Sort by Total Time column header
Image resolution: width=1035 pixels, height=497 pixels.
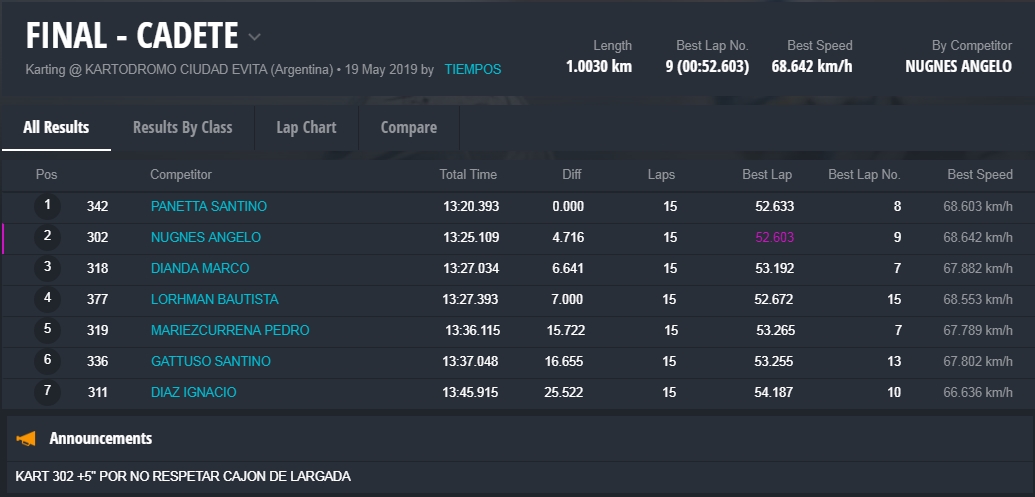[x=468, y=175]
